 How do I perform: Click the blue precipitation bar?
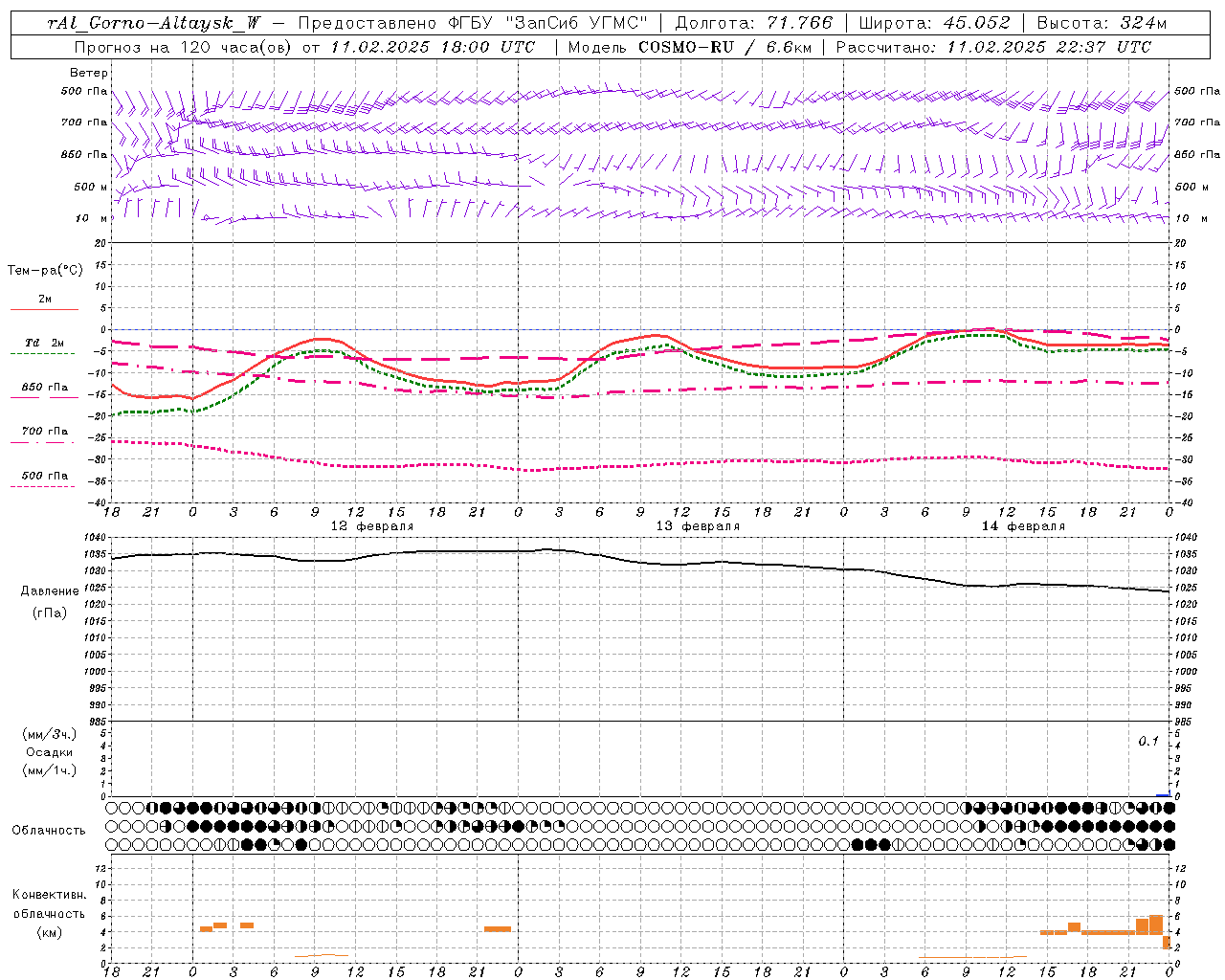[x=1163, y=794]
